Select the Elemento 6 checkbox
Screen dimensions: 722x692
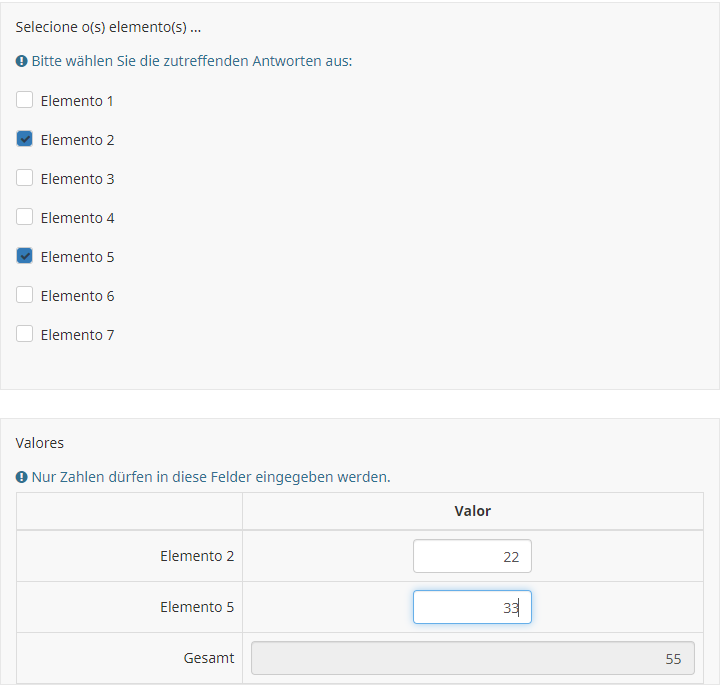pos(25,295)
